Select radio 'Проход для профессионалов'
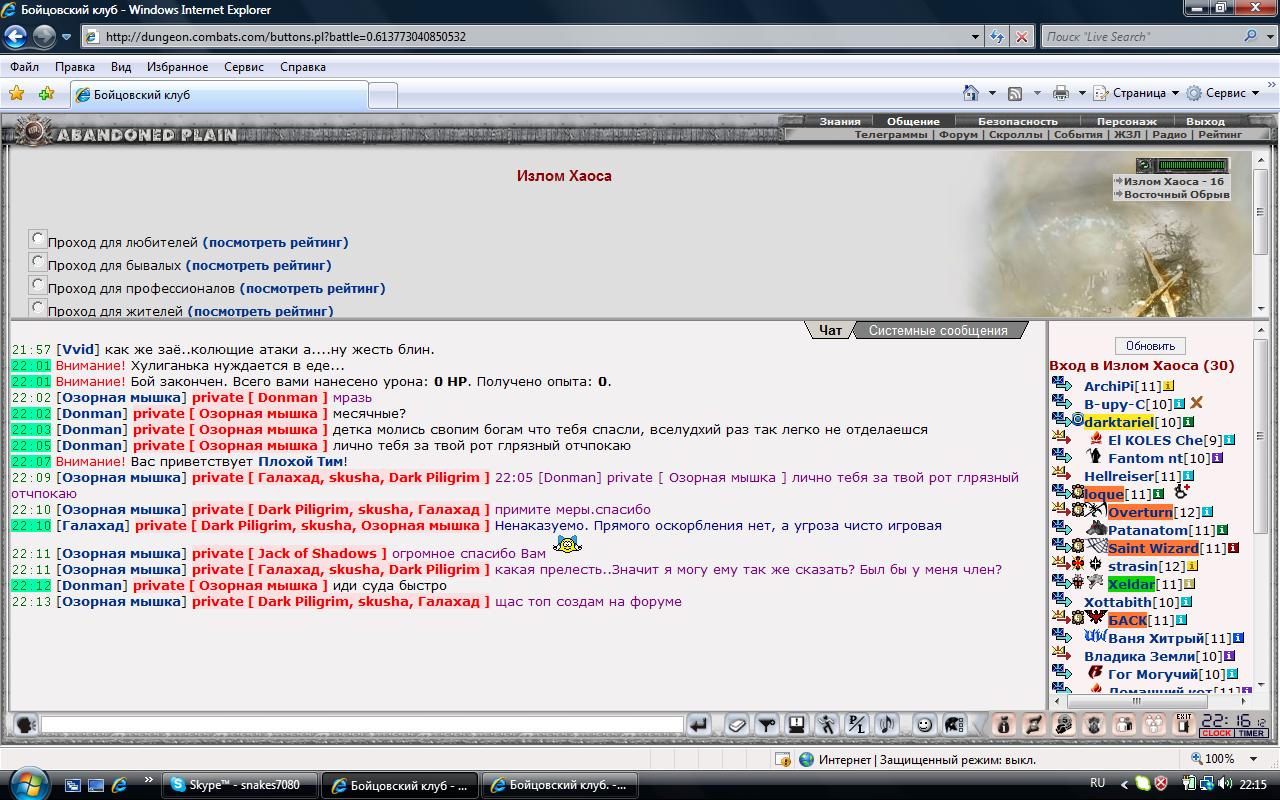1280x800 pixels. point(38,285)
